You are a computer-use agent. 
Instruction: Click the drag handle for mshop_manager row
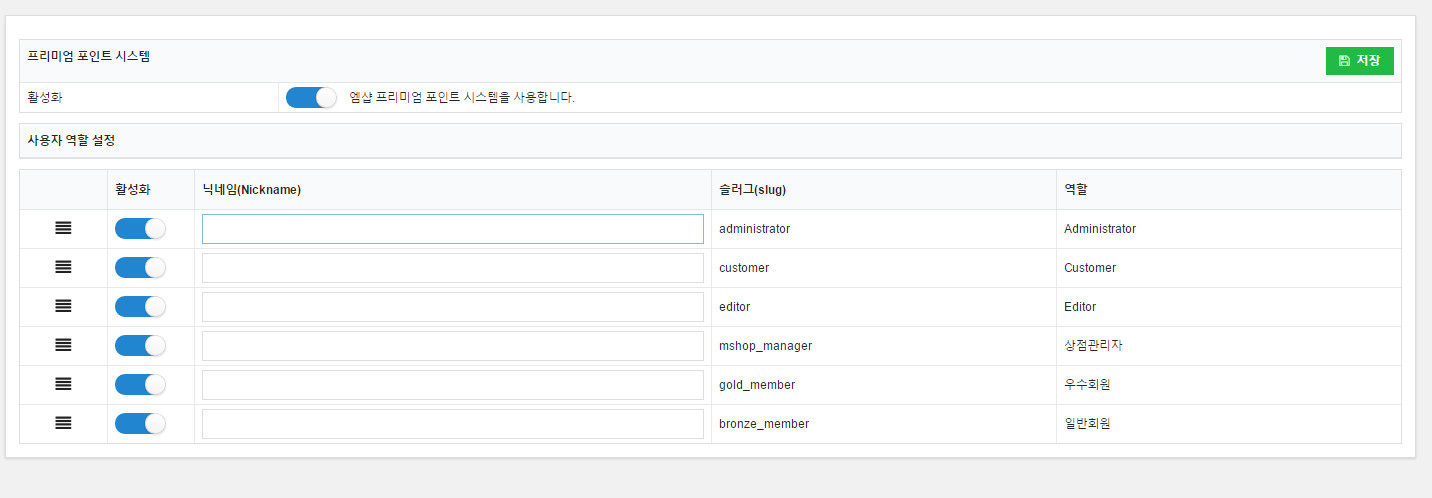click(63, 346)
